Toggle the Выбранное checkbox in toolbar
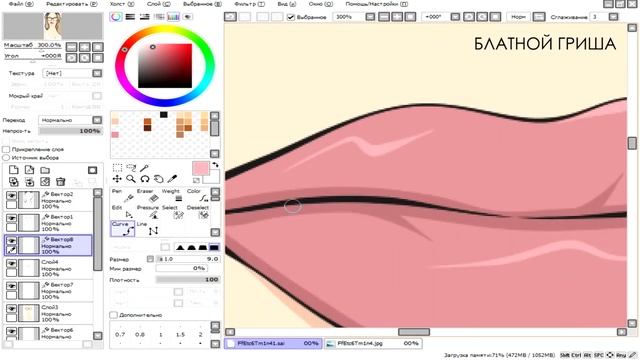640x360 pixels. 291,17
